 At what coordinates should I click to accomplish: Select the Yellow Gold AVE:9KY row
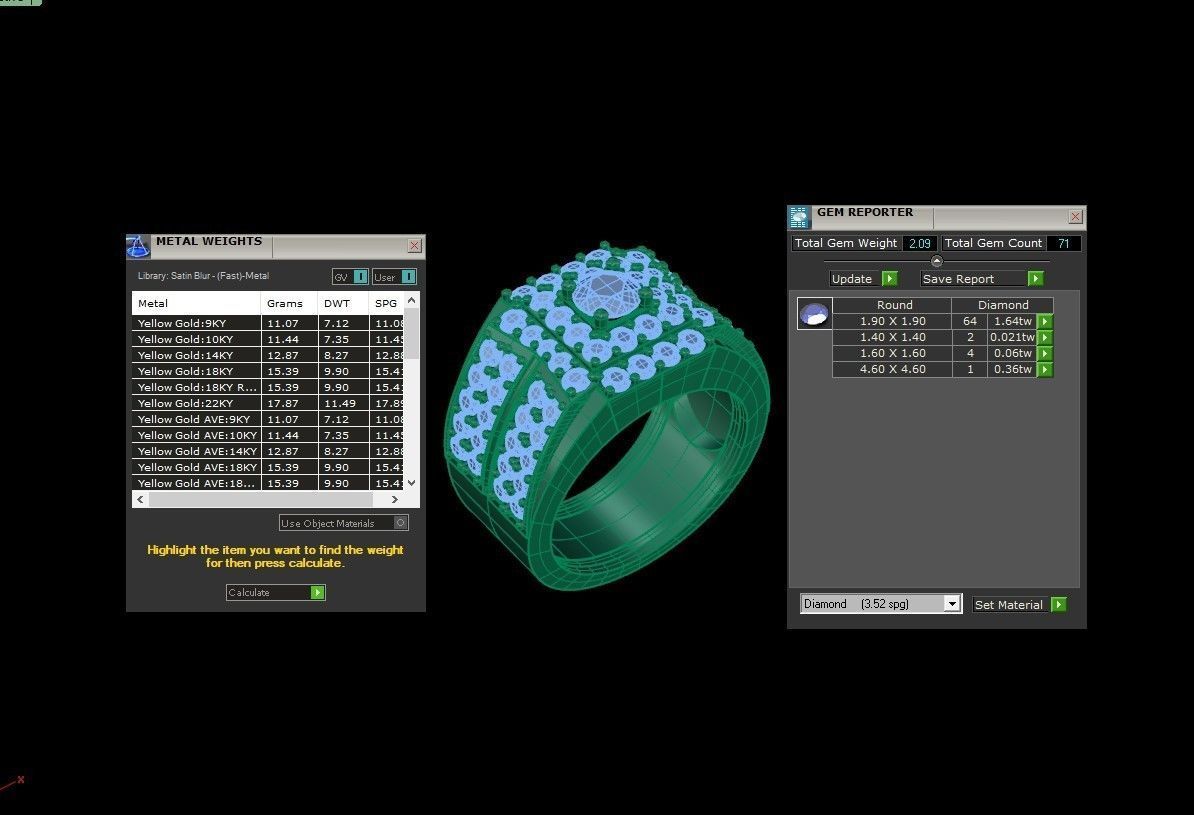tap(267, 419)
